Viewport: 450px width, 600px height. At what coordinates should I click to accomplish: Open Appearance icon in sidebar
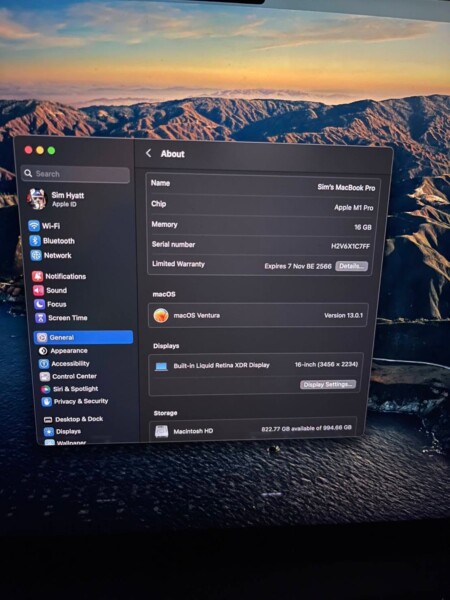pos(43,351)
